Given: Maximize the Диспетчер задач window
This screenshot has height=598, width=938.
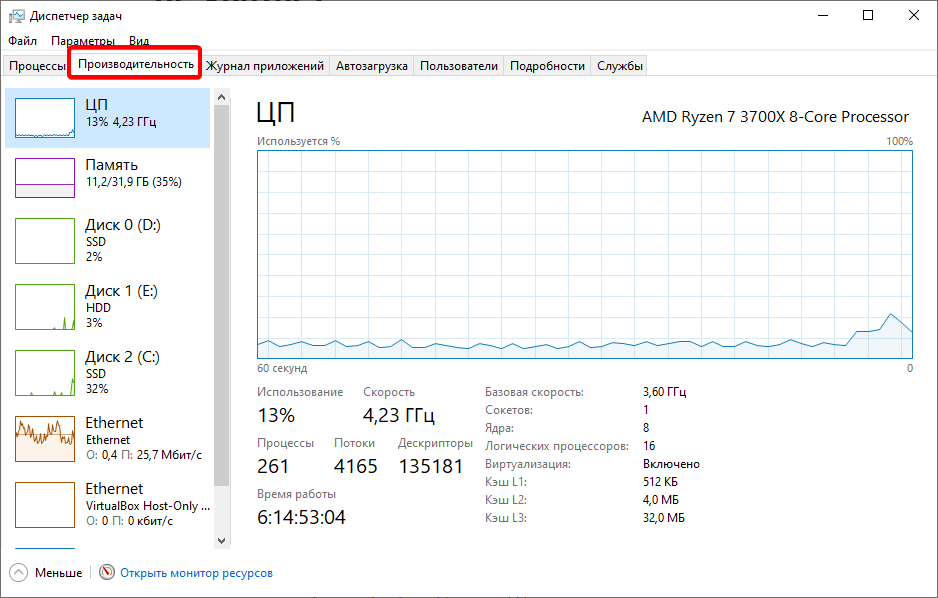Looking at the screenshot, I should click(x=868, y=16).
